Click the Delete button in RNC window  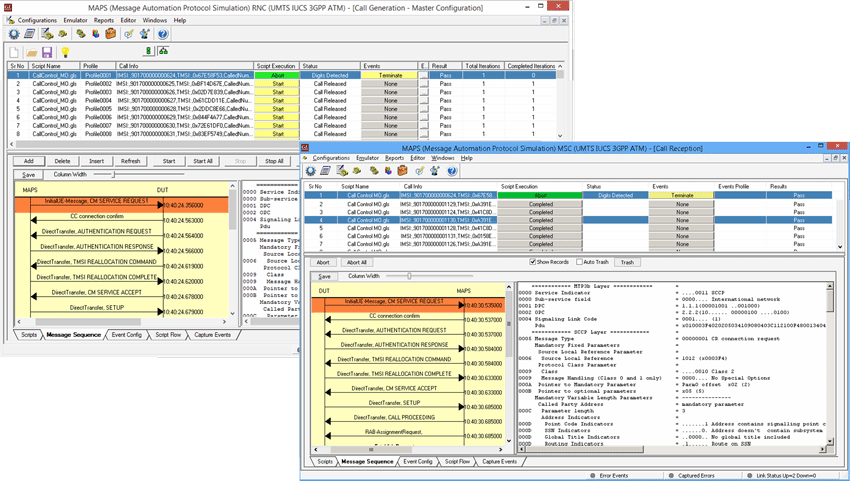tap(62, 161)
